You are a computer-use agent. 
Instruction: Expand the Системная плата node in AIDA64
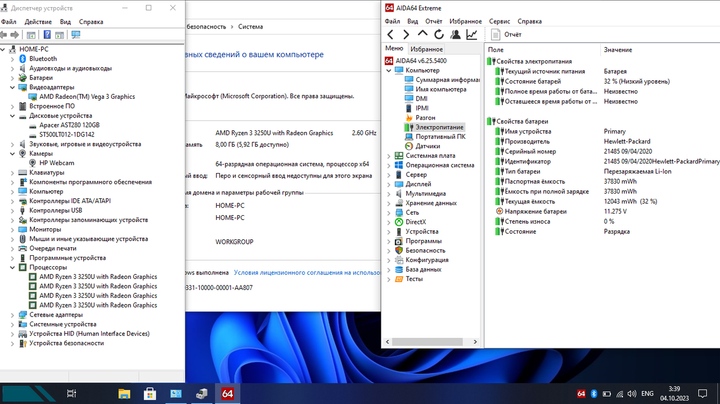pos(389,156)
